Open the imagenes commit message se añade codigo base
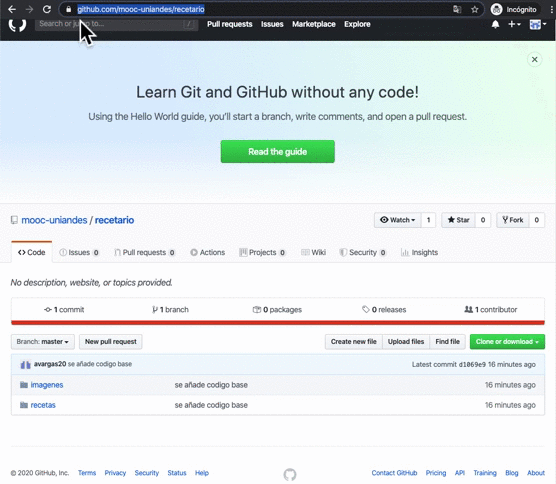This screenshot has width=556, height=484. point(211,385)
